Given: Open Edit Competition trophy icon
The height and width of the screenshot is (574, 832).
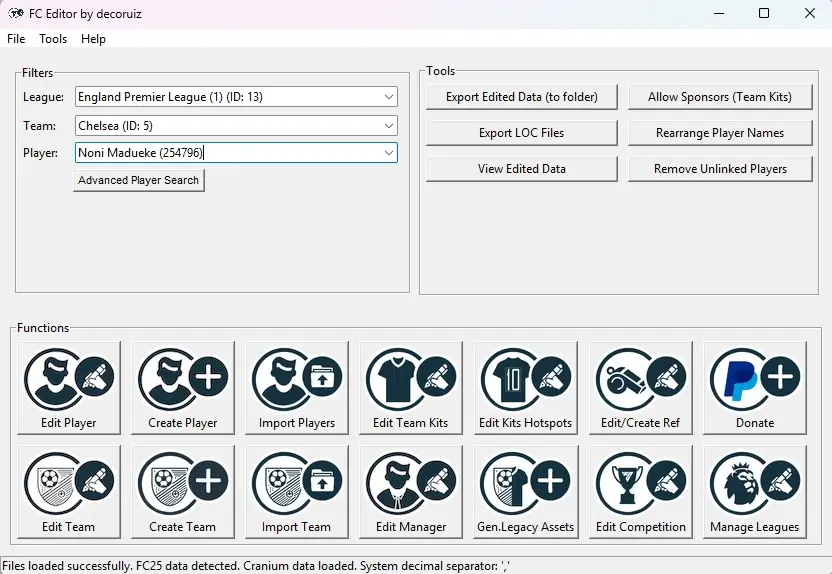Looking at the screenshot, I should pos(640,492).
